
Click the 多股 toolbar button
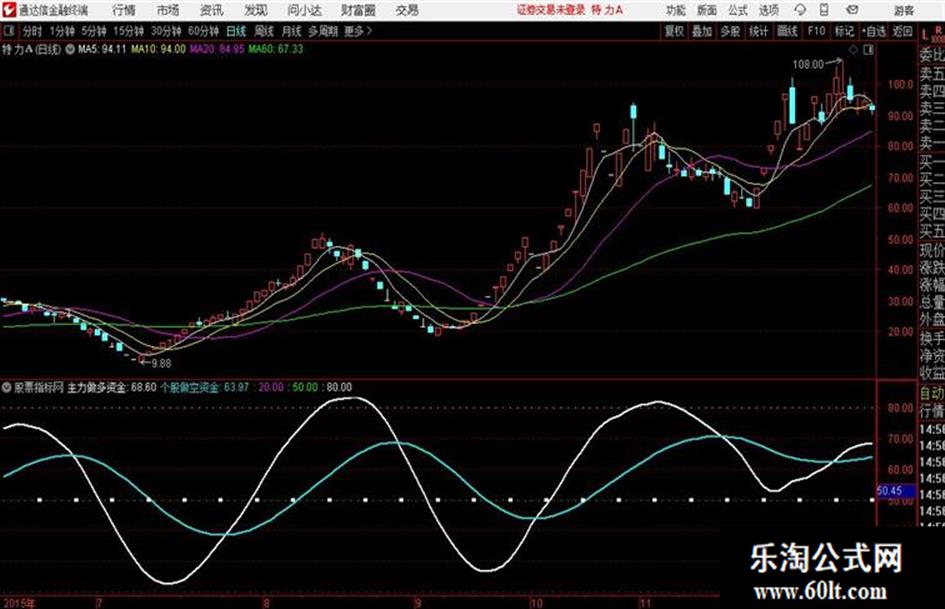[730, 31]
